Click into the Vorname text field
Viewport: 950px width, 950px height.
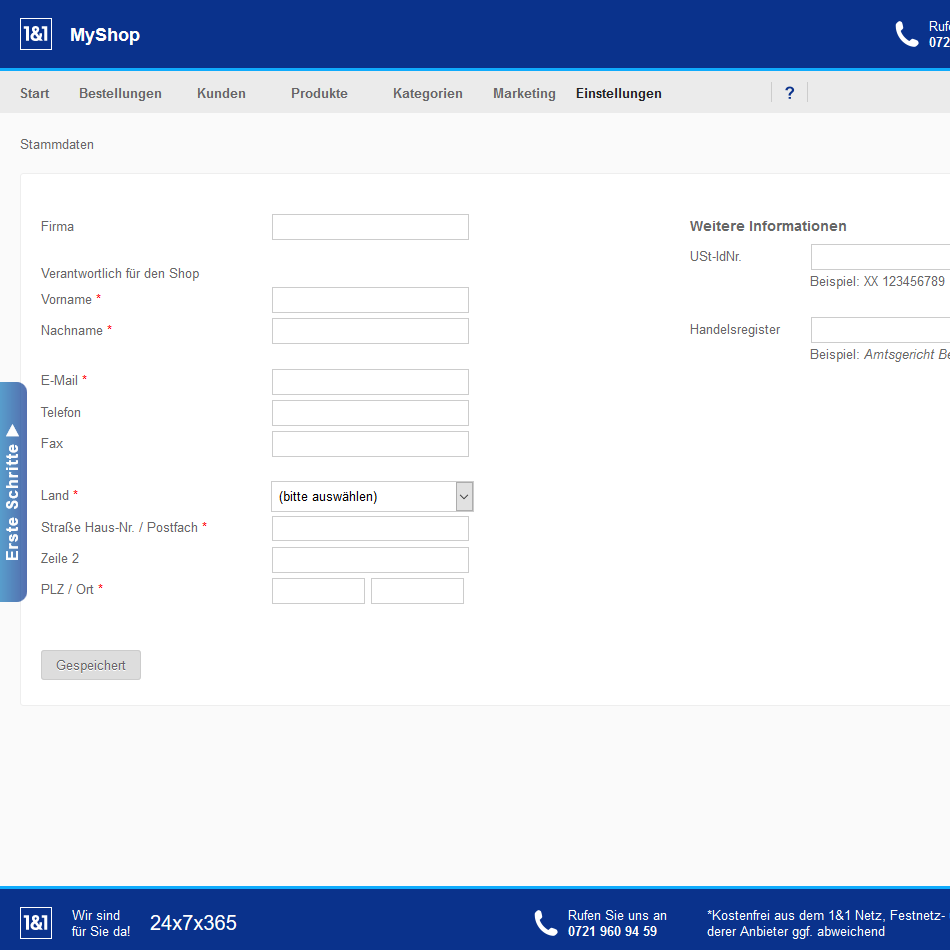pyautogui.click(x=370, y=300)
